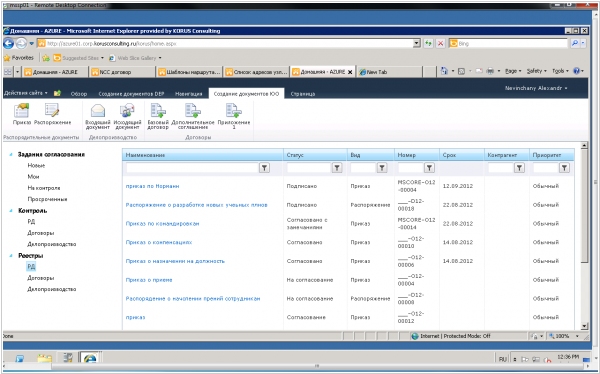Viewport: 600px width, 374px height.
Task: Click filter icon for Номер column
Action: point(429,168)
